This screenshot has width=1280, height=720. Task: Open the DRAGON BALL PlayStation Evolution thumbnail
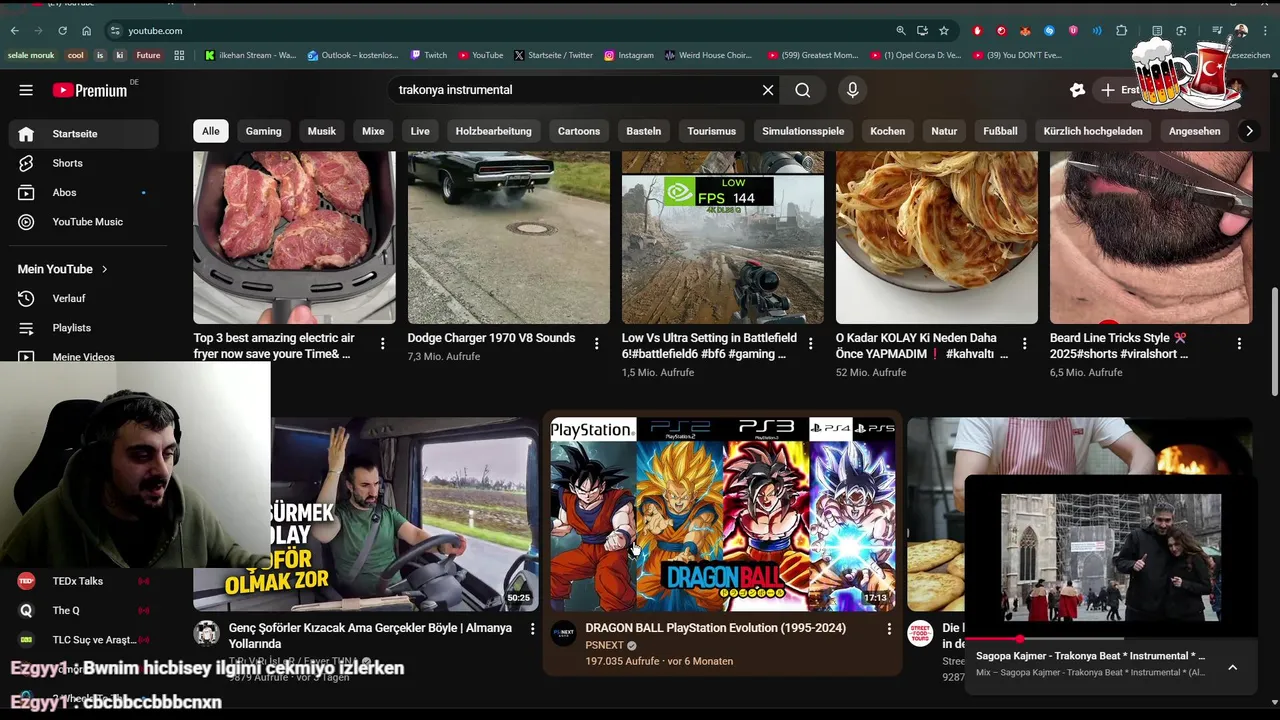click(723, 514)
